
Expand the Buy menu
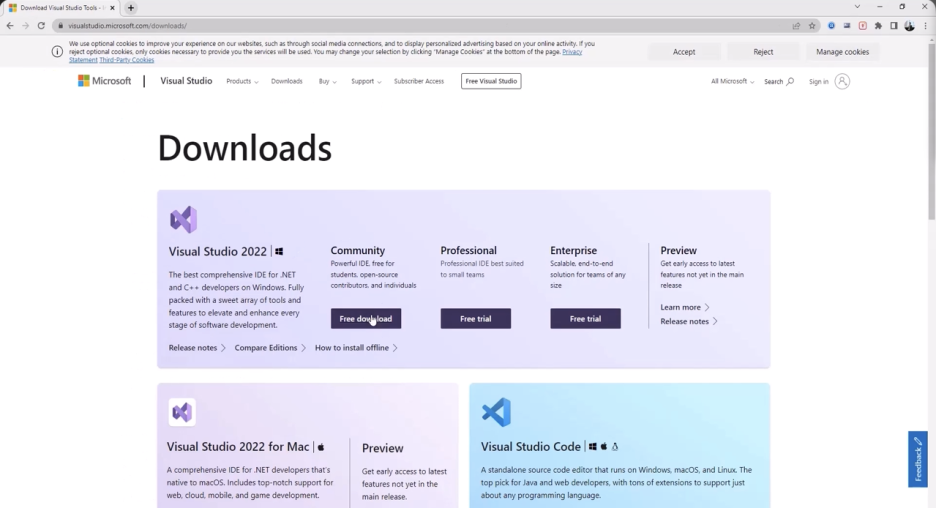click(x=327, y=81)
